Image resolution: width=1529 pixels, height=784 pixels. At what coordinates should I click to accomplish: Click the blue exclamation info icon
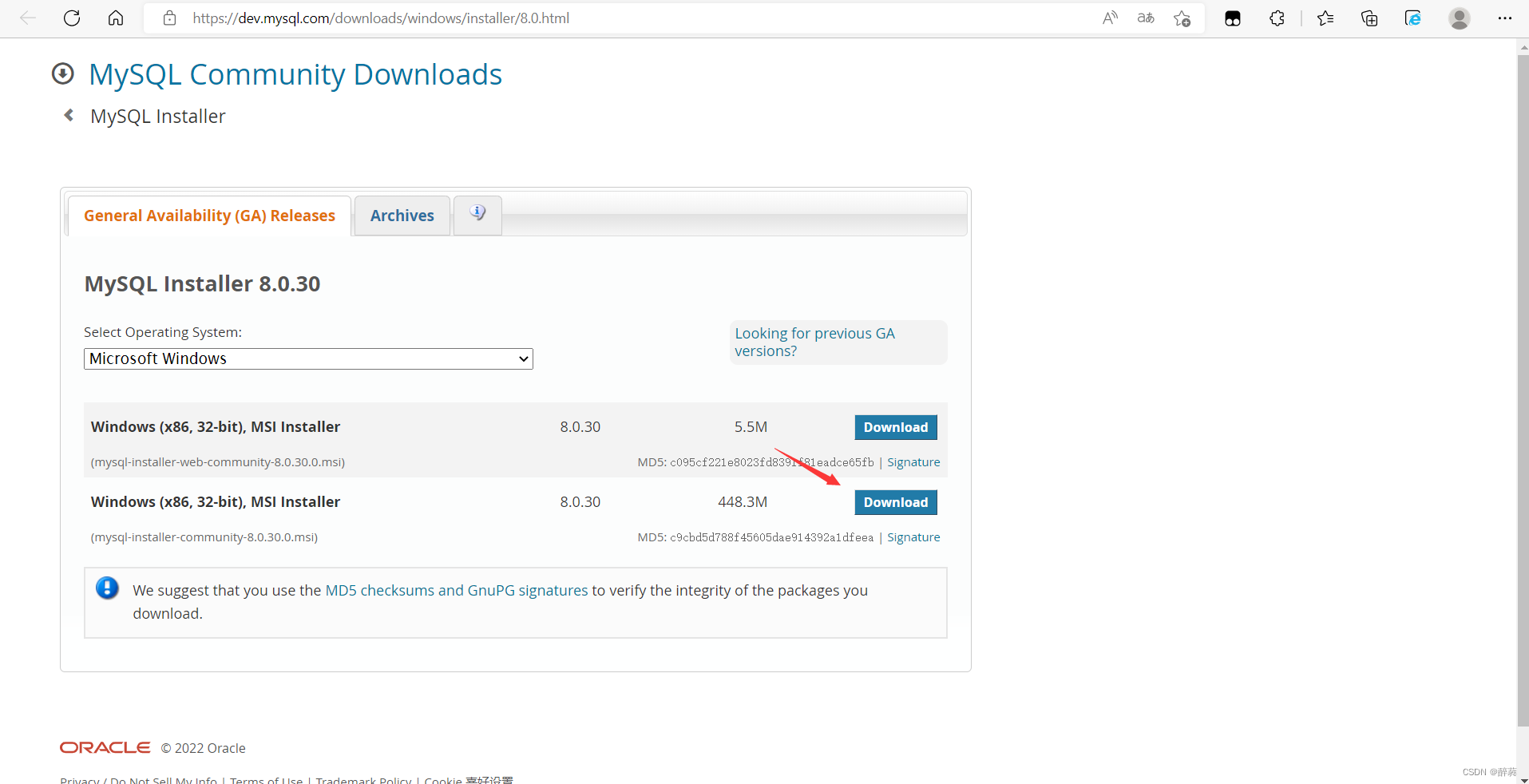click(x=107, y=588)
